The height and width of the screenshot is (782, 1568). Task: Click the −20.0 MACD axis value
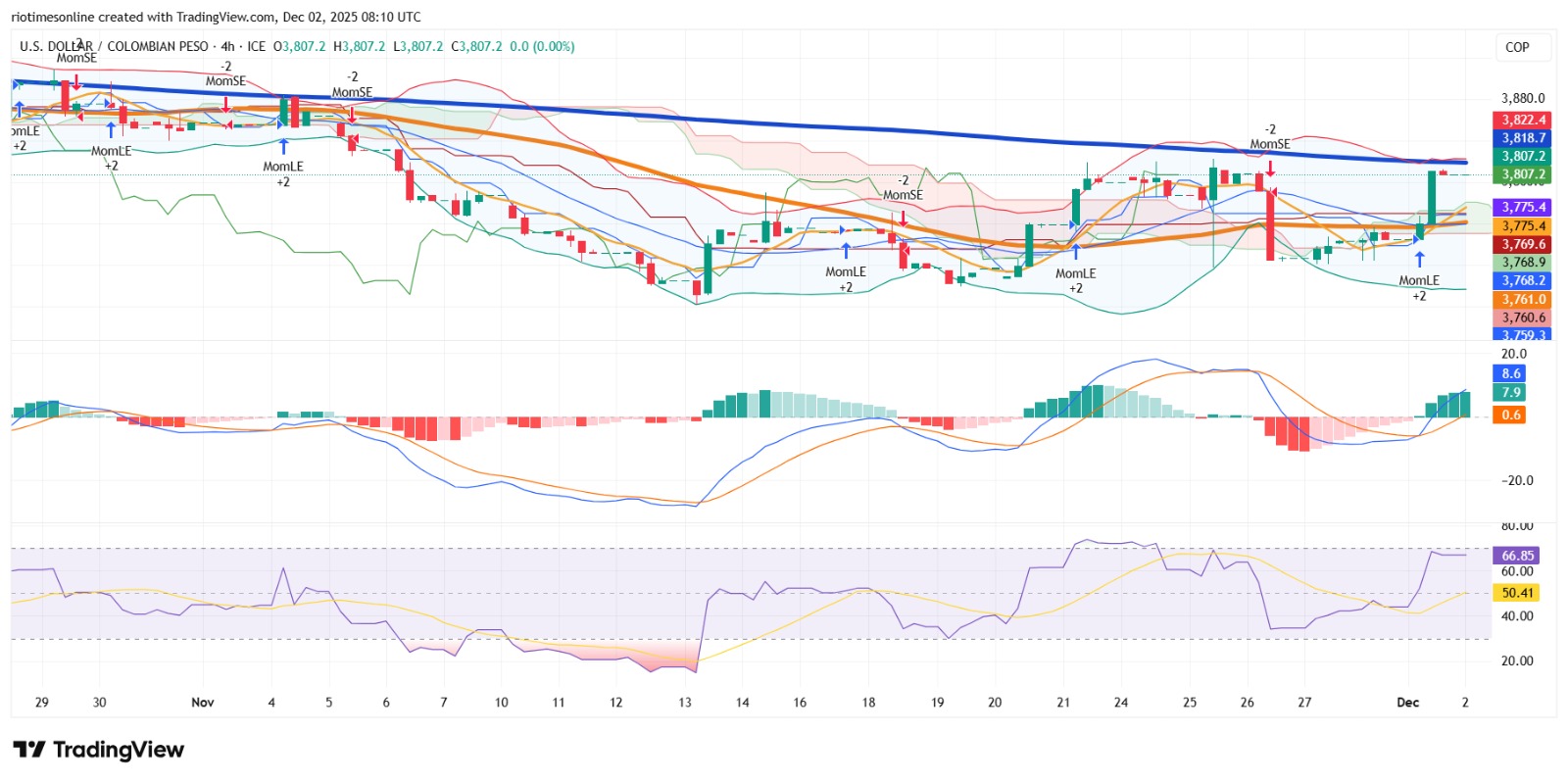click(1517, 480)
